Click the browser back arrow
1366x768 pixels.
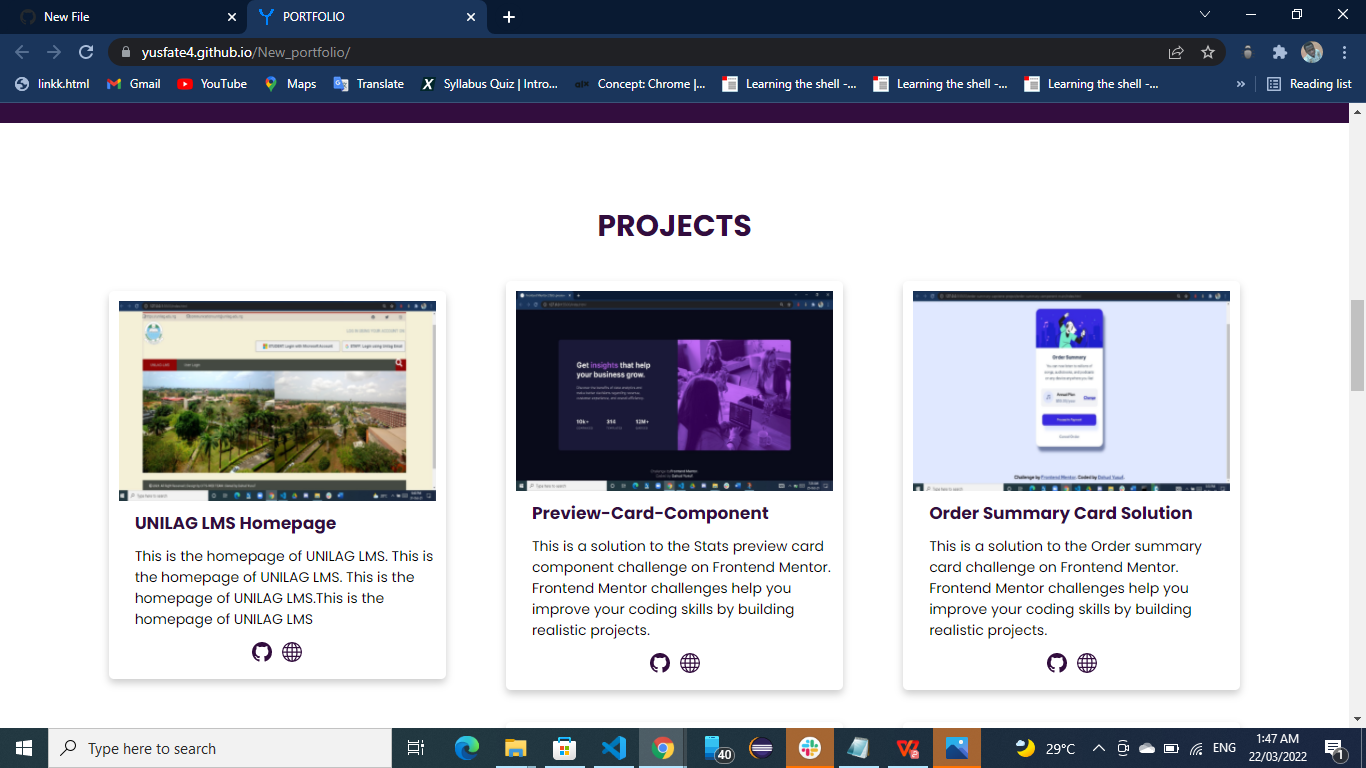pos(22,52)
